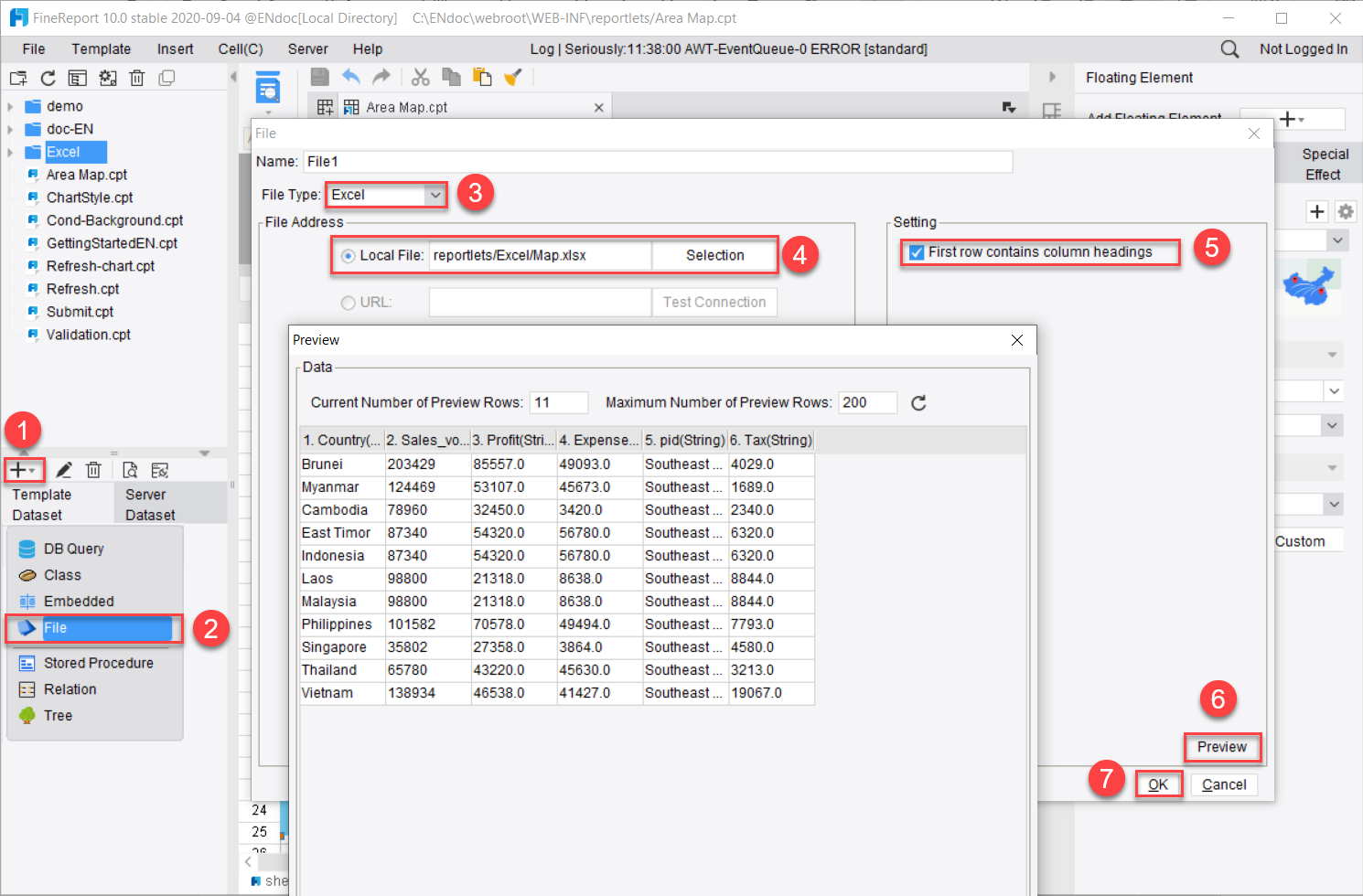Choose Stored Procedure from dataset menu
Screen dimensions: 1363x896
point(98,663)
